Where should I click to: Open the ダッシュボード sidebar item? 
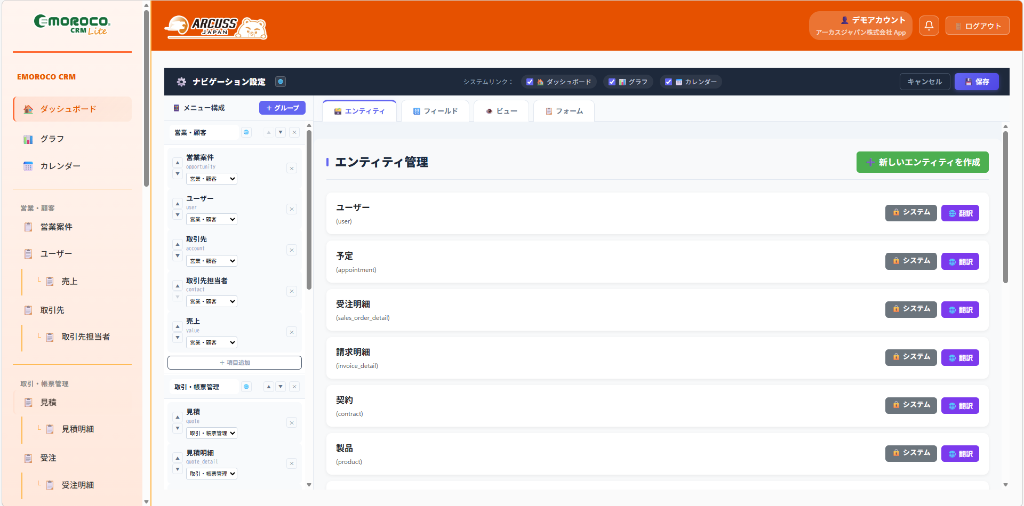coord(72,109)
